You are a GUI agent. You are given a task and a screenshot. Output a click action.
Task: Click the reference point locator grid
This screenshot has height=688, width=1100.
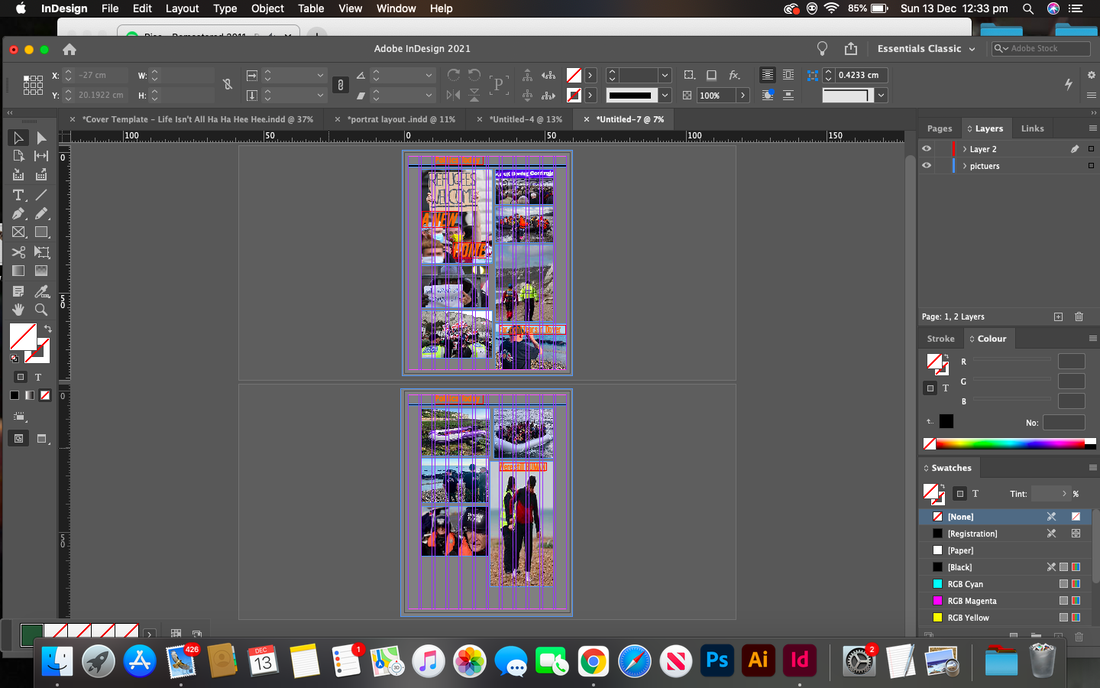(32, 85)
